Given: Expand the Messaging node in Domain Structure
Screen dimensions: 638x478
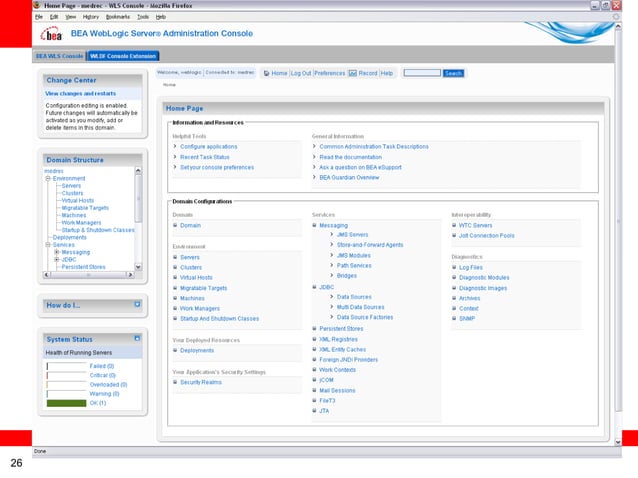Looking at the screenshot, I should tap(57, 252).
